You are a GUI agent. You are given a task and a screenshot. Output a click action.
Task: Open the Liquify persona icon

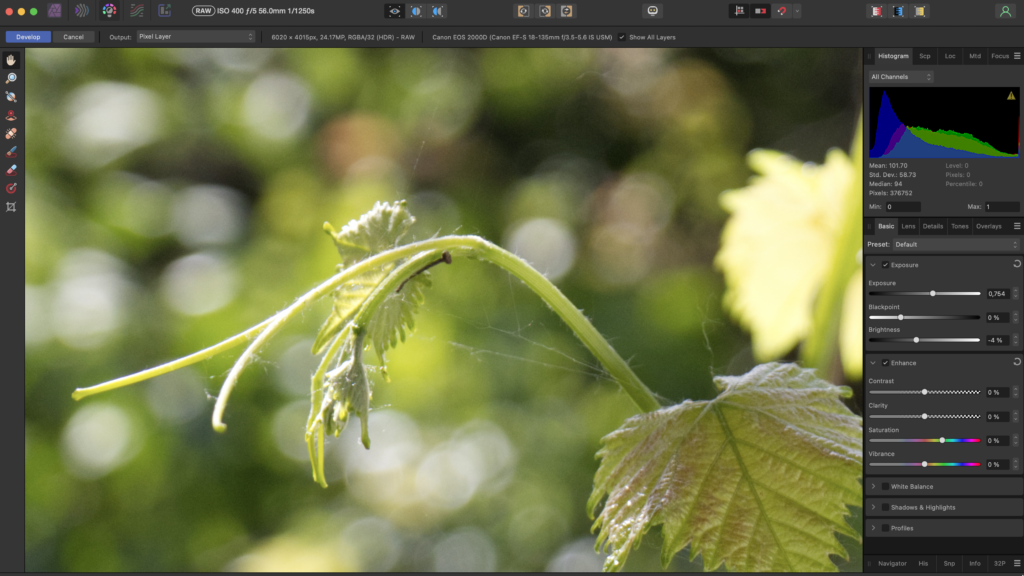[82, 11]
